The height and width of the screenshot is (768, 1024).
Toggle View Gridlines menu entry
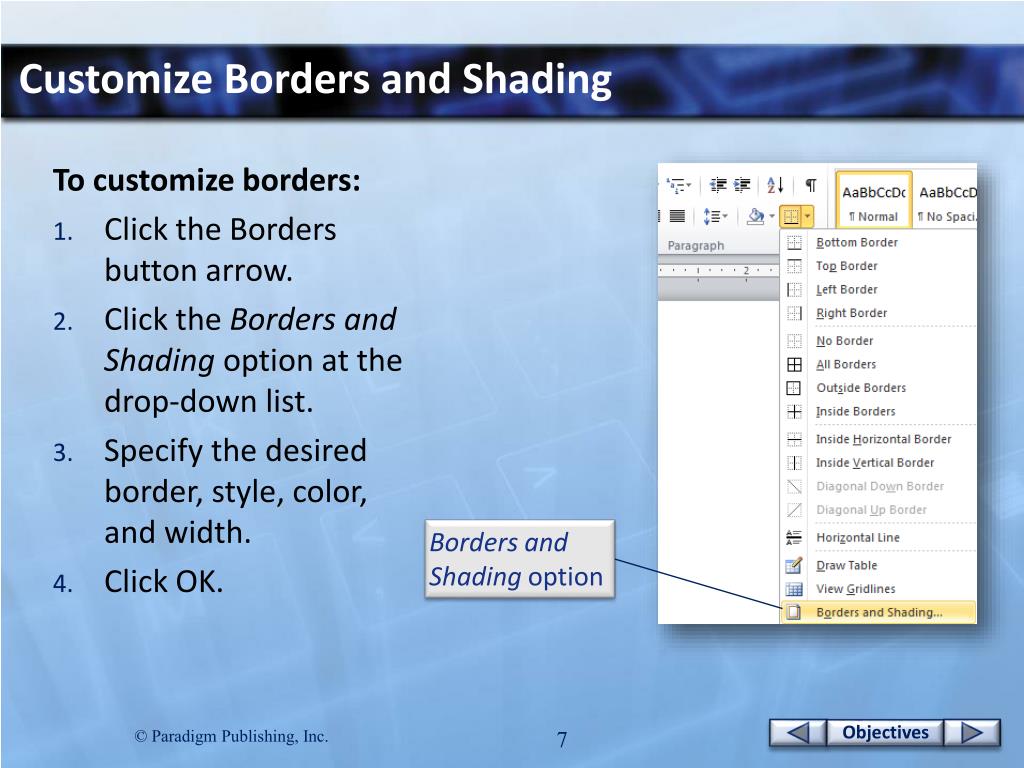click(878, 589)
